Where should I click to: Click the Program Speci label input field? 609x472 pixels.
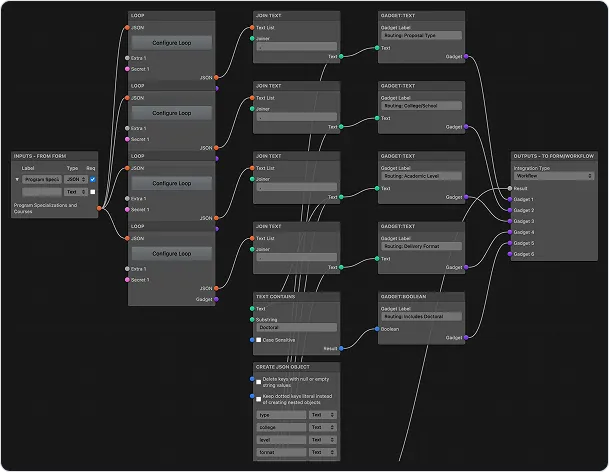pos(42,179)
